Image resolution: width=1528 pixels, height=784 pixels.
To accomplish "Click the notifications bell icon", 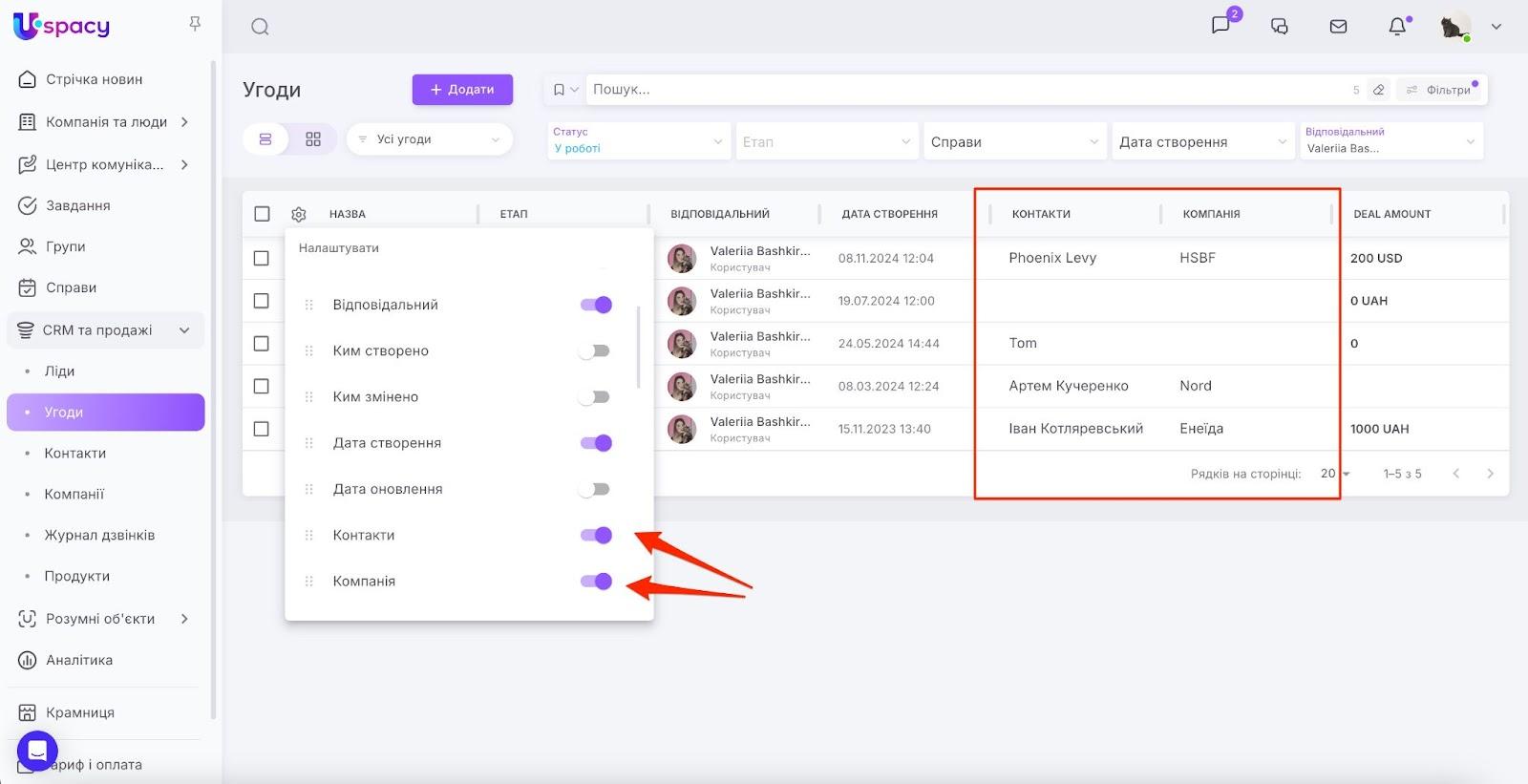I will click(x=1397, y=27).
